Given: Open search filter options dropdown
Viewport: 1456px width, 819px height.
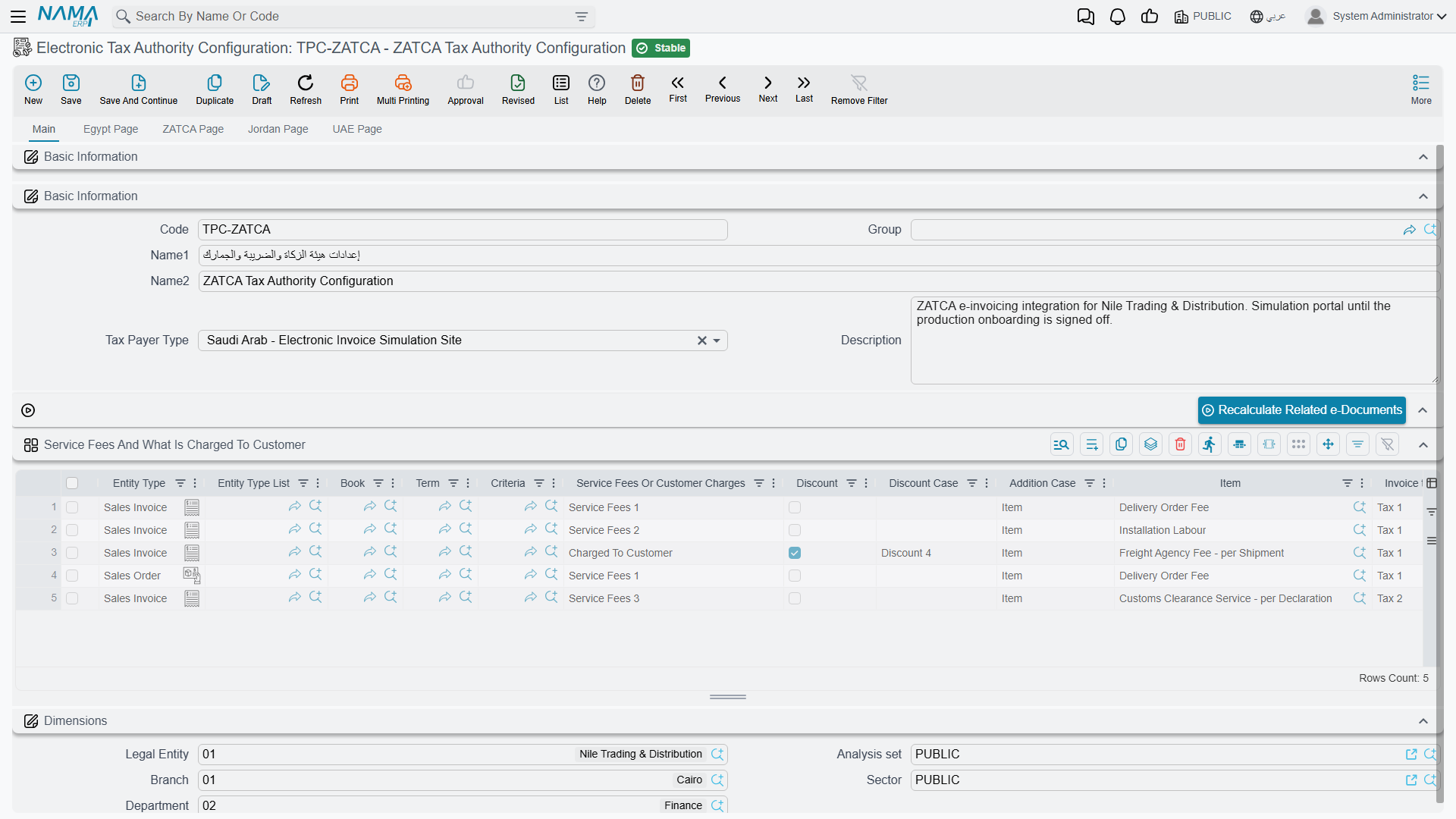Looking at the screenshot, I should click(x=582, y=17).
